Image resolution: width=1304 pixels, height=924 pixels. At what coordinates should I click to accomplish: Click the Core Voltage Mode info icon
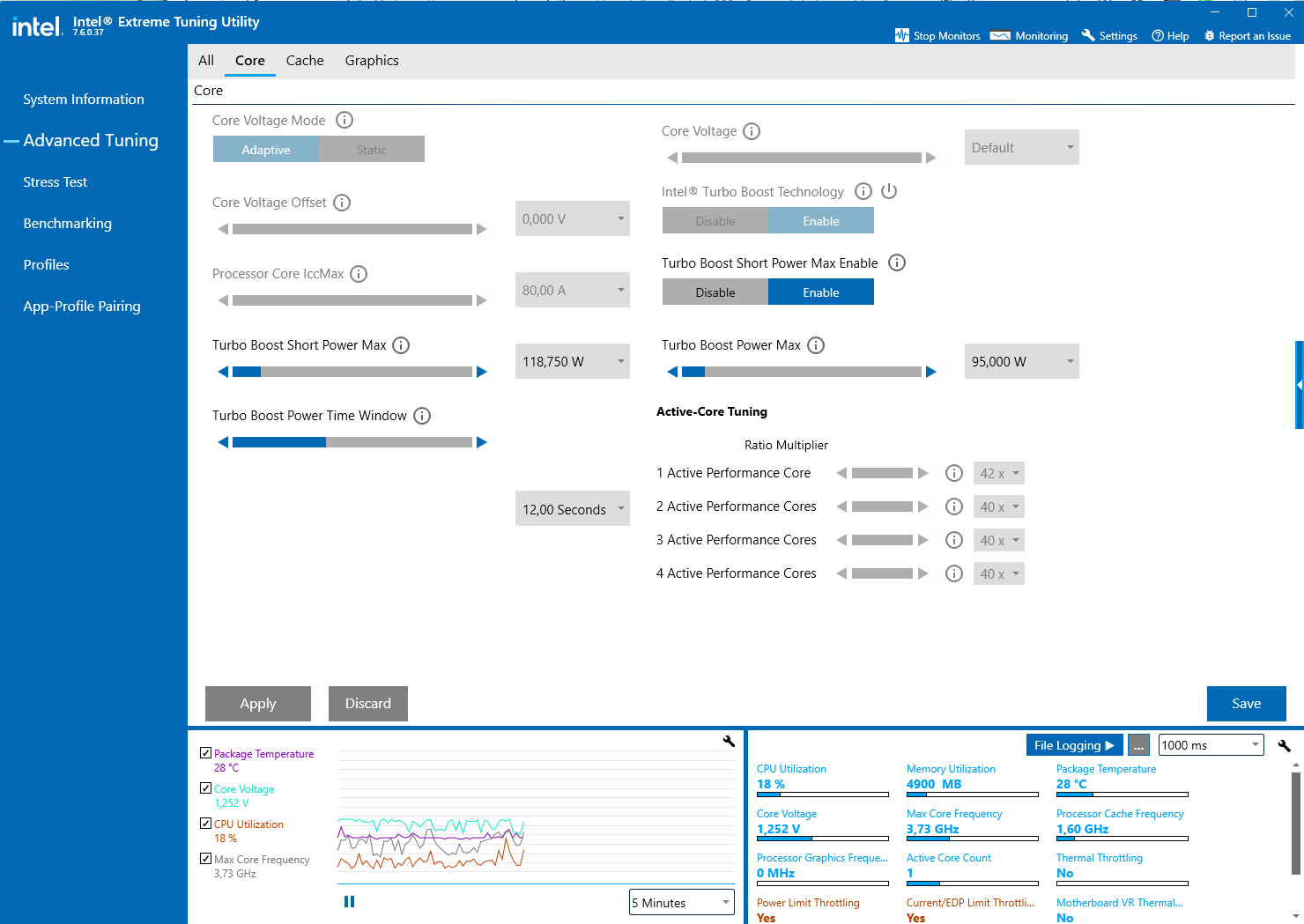345,120
